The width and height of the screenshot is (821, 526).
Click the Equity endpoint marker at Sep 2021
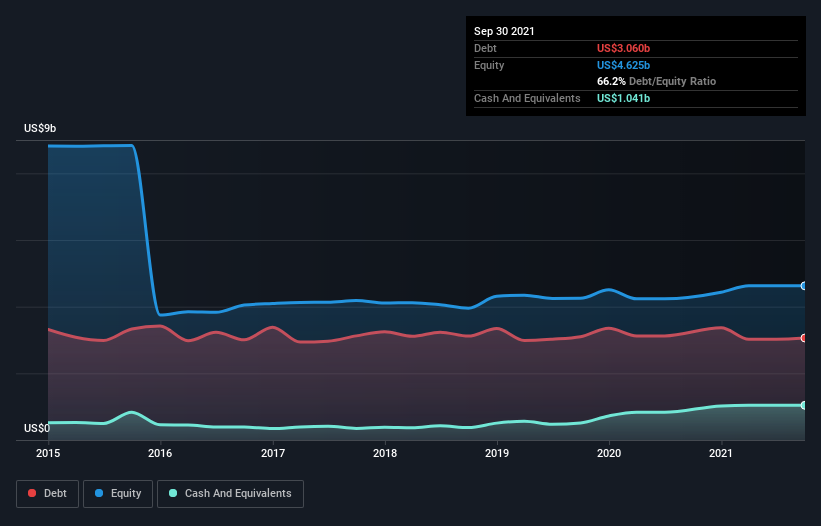804,286
